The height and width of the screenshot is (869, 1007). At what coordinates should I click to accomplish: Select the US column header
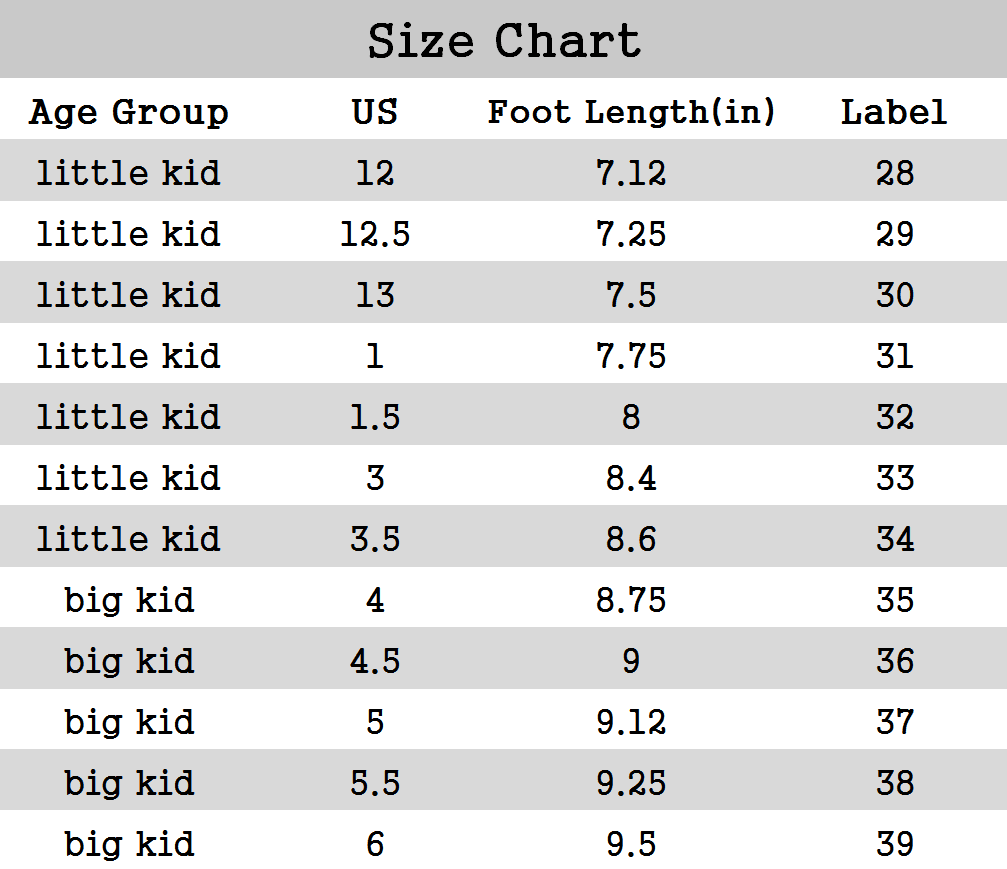tap(375, 111)
